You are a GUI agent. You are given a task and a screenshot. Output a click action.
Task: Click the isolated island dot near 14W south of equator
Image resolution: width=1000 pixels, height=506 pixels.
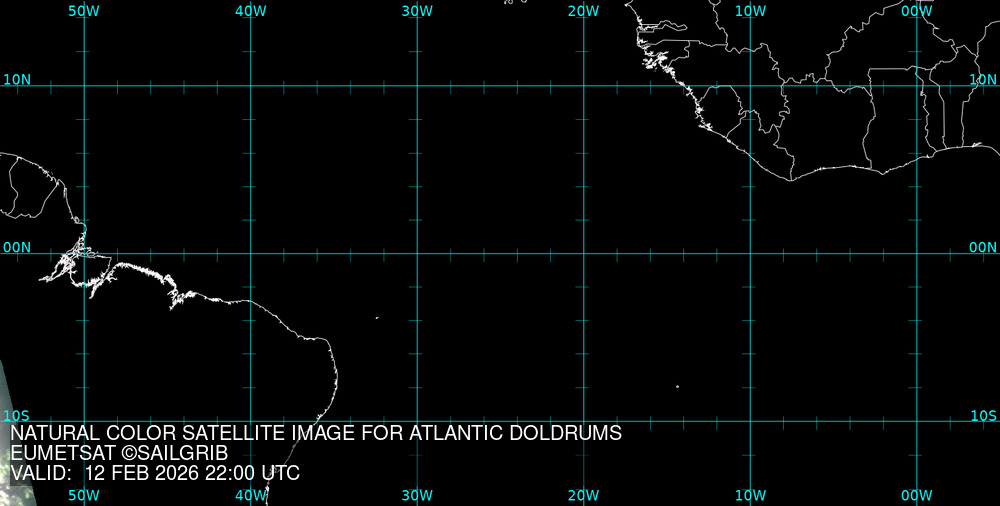coord(677,386)
